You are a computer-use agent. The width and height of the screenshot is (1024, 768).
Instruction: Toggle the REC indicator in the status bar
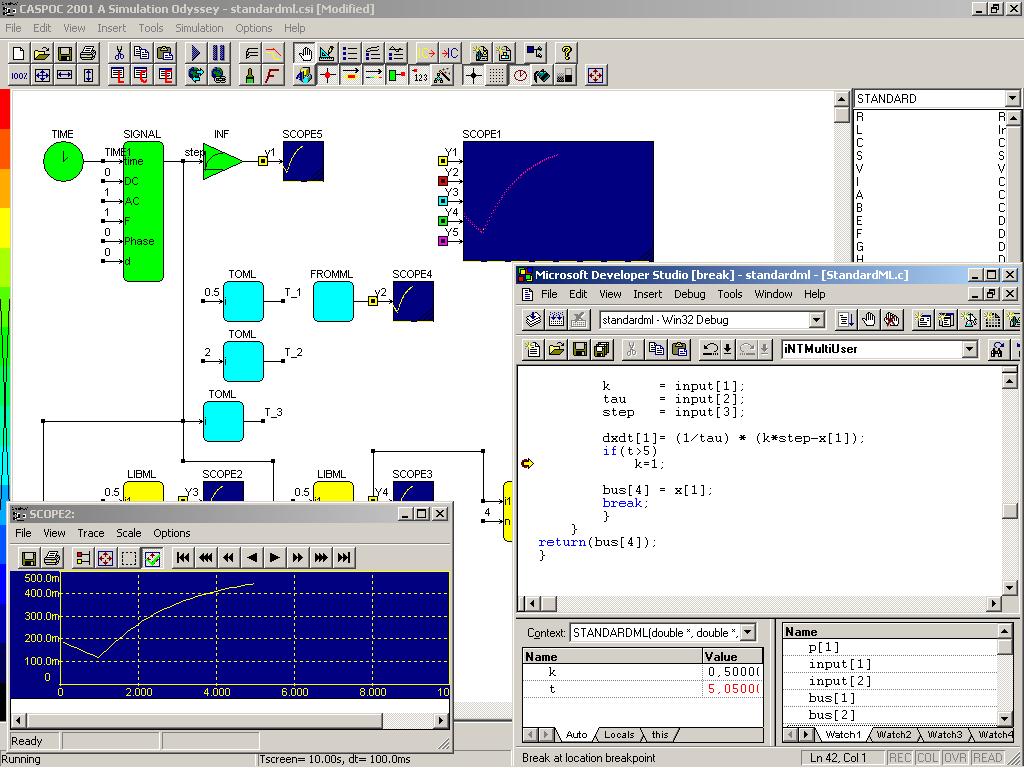(x=900, y=758)
